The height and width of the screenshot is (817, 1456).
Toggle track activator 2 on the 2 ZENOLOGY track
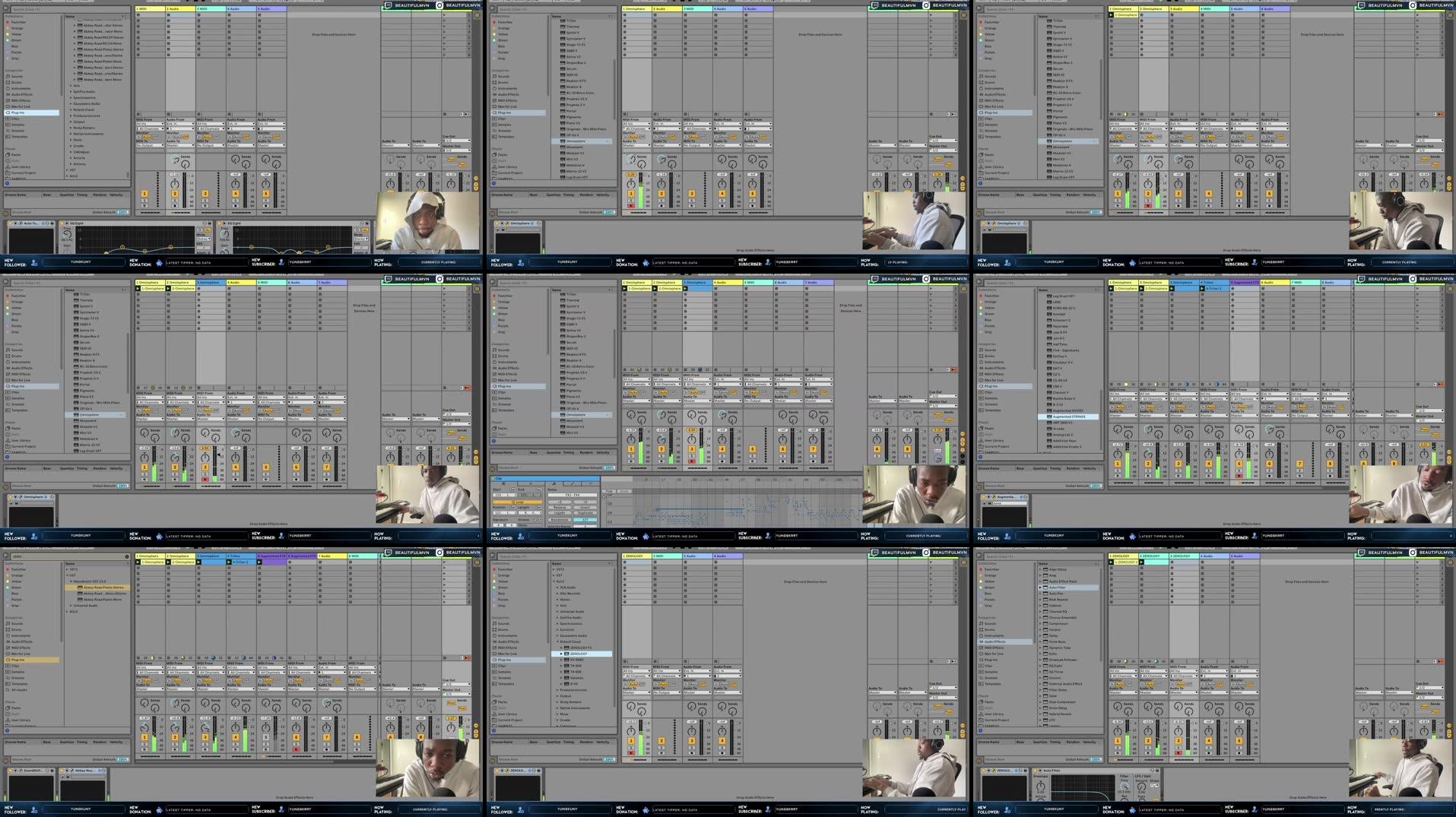click(1148, 739)
